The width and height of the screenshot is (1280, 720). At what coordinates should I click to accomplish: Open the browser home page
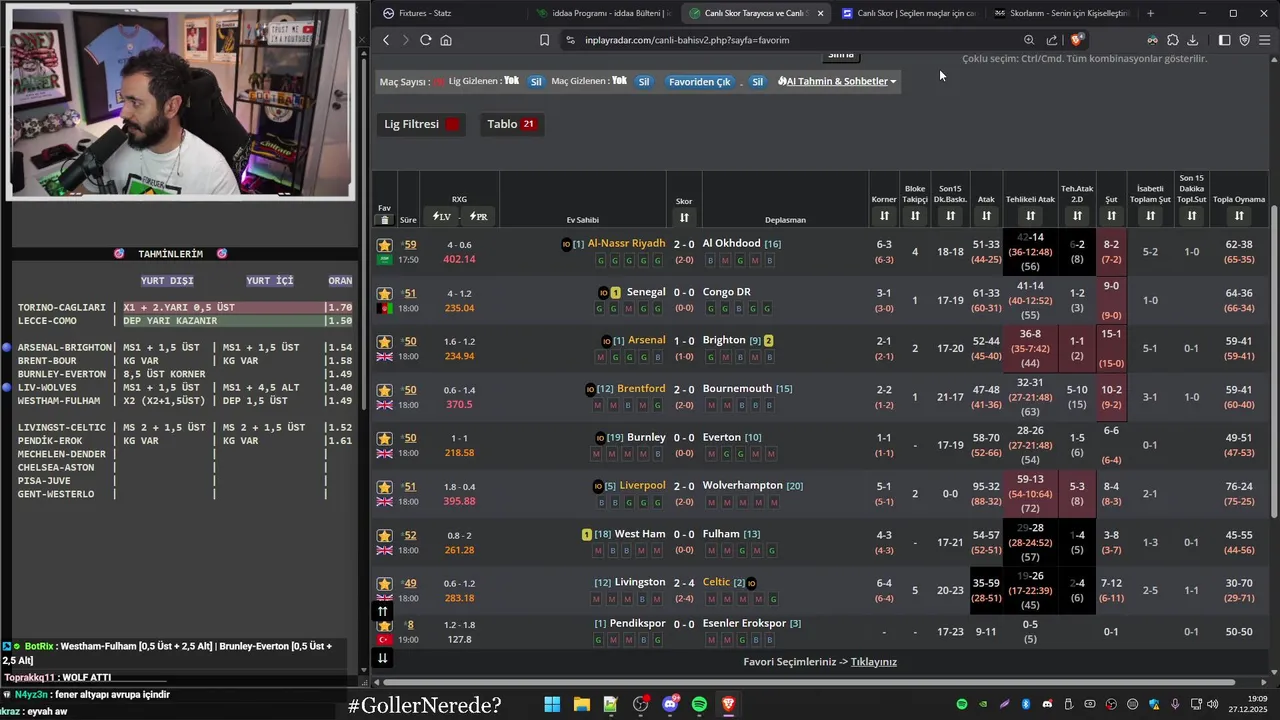click(x=446, y=40)
